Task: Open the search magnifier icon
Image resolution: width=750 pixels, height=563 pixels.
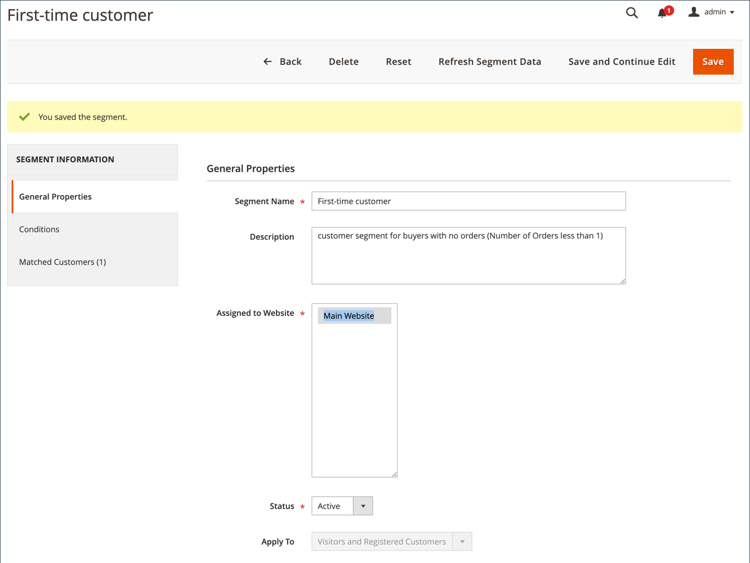Action: [632, 13]
